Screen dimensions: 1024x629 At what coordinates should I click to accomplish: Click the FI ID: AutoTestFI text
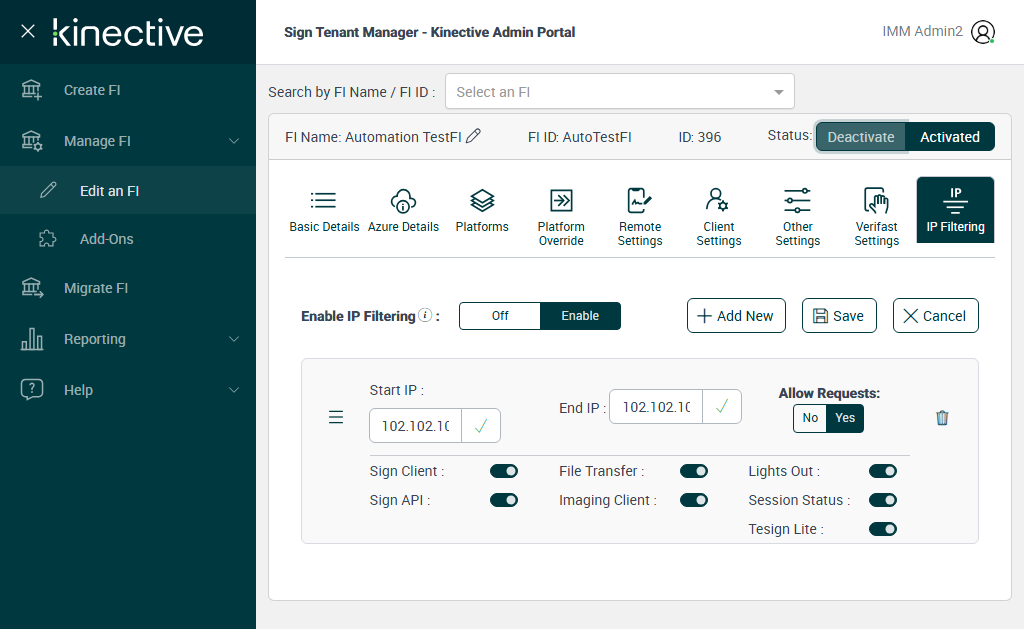click(x=579, y=137)
